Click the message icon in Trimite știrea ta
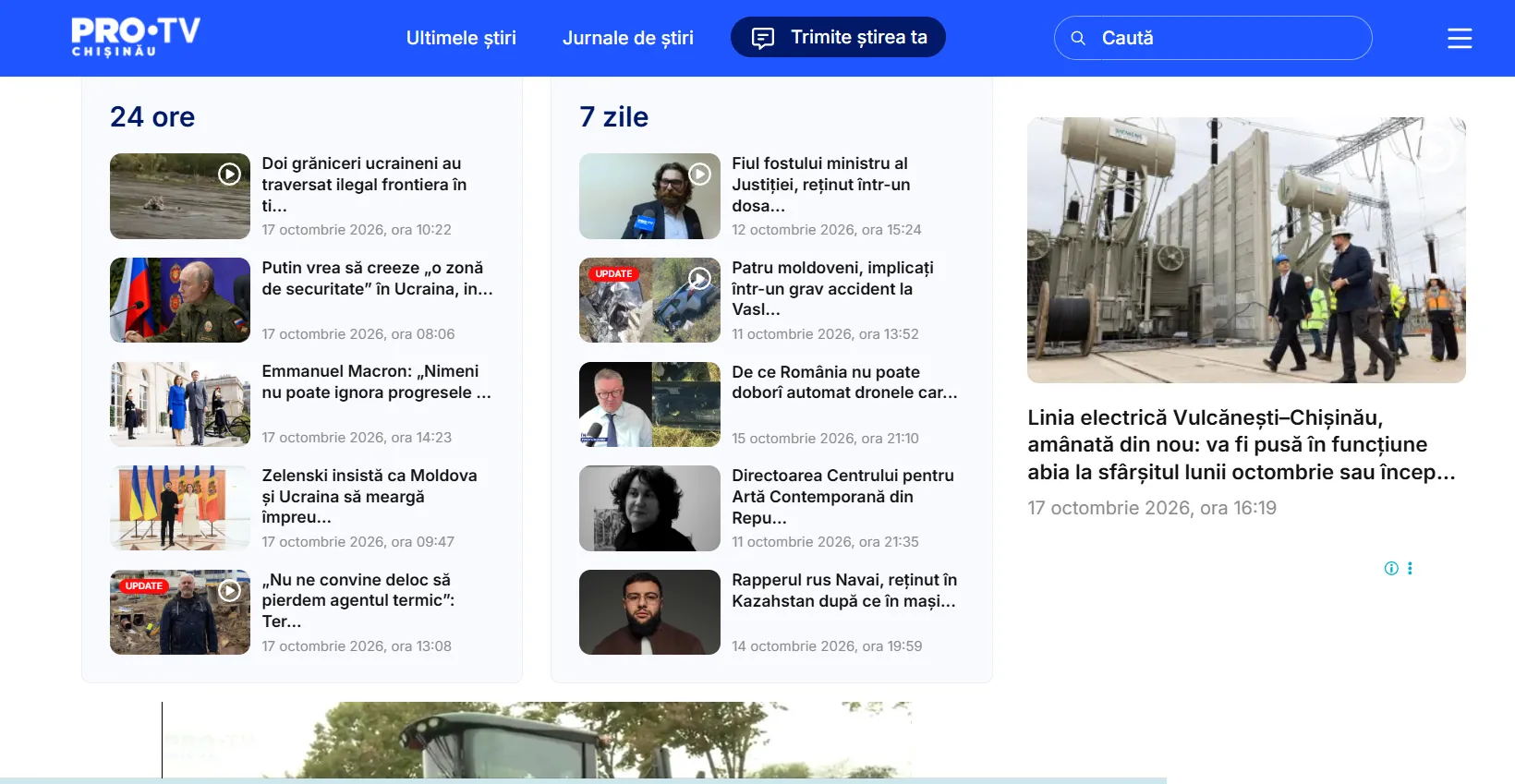Image resolution: width=1515 pixels, height=784 pixels. pyautogui.click(x=763, y=38)
